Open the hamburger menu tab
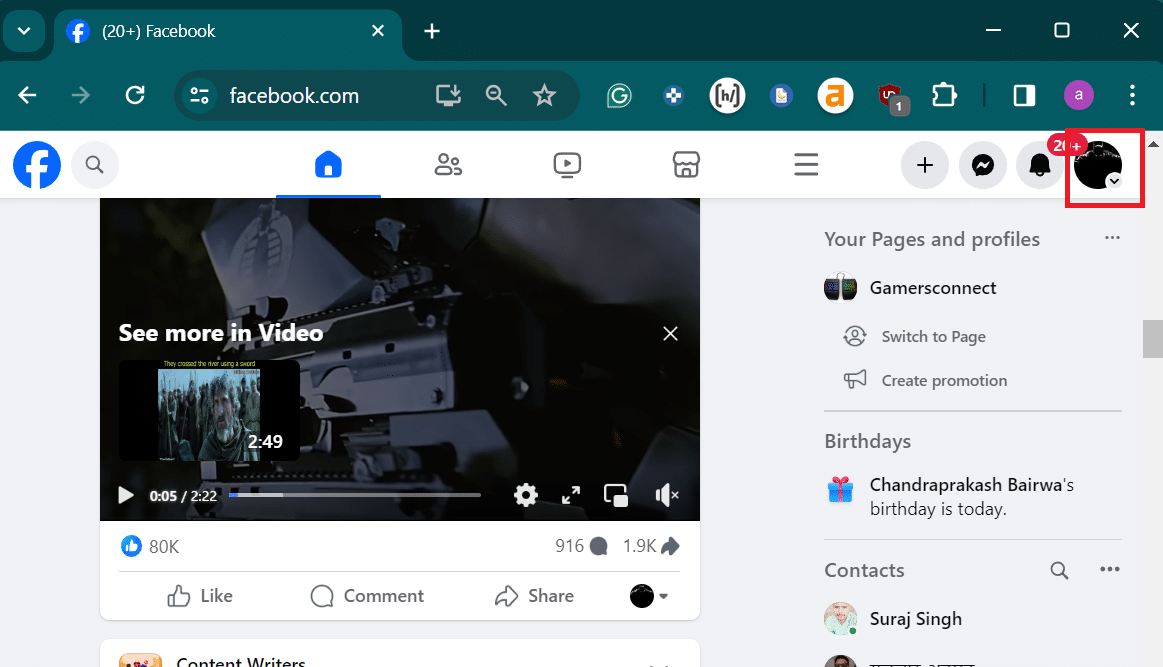This screenshot has height=667, width=1163. [x=806, y=165]
